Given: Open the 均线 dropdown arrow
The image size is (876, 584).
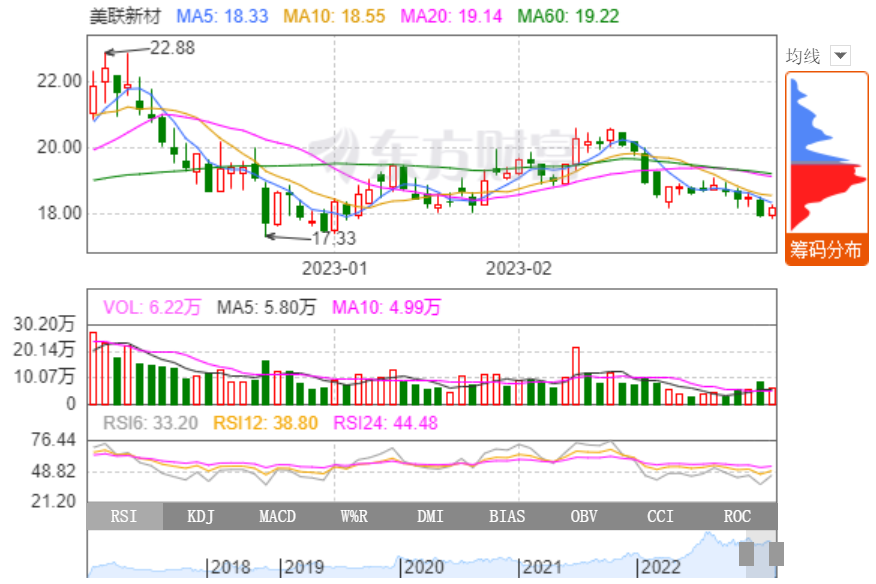Looking at the screenshot, I should [x=840, y=56].
